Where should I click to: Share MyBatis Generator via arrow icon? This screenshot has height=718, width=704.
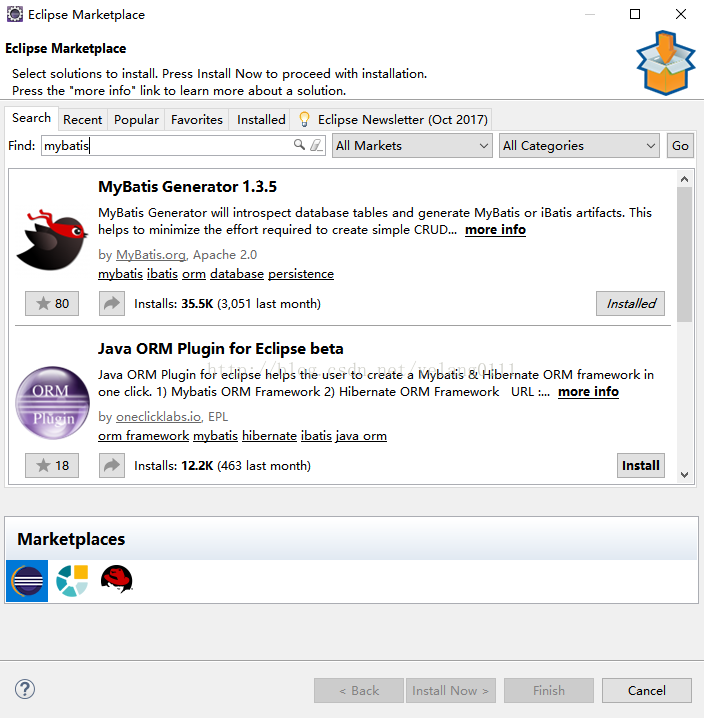pyautogui.click(x=112, y=304)
